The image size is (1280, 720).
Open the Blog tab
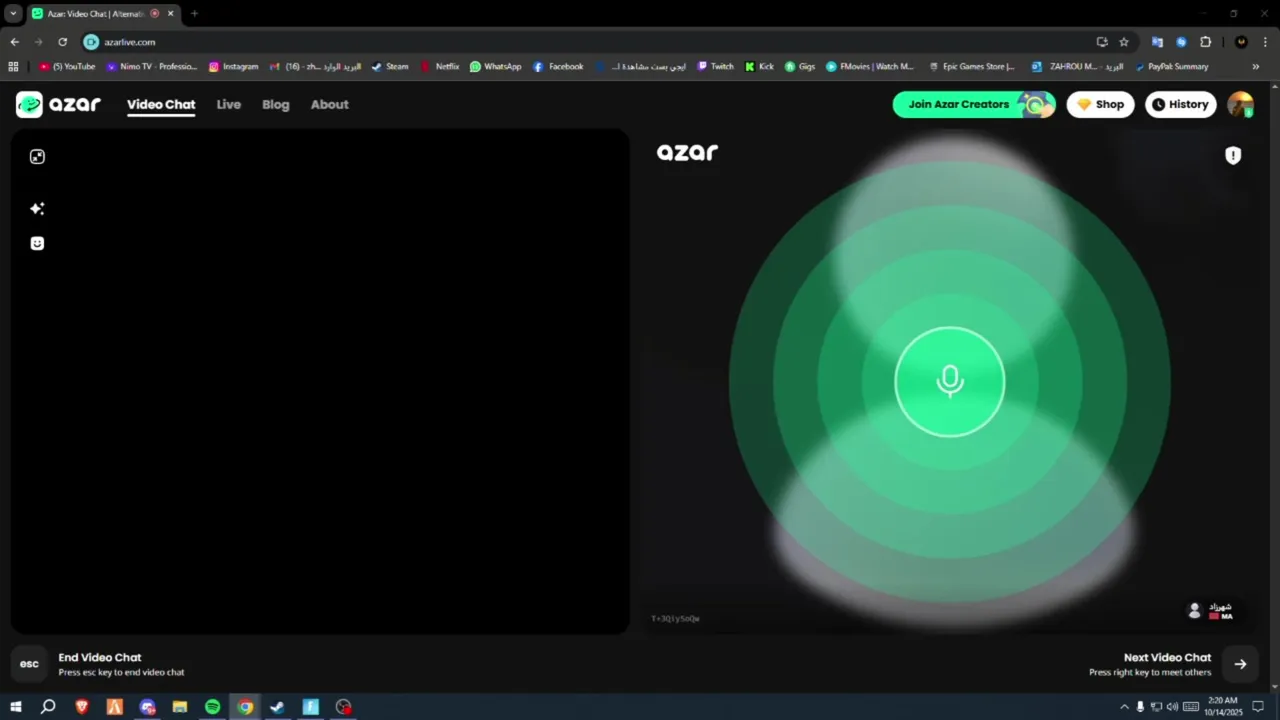276,104
